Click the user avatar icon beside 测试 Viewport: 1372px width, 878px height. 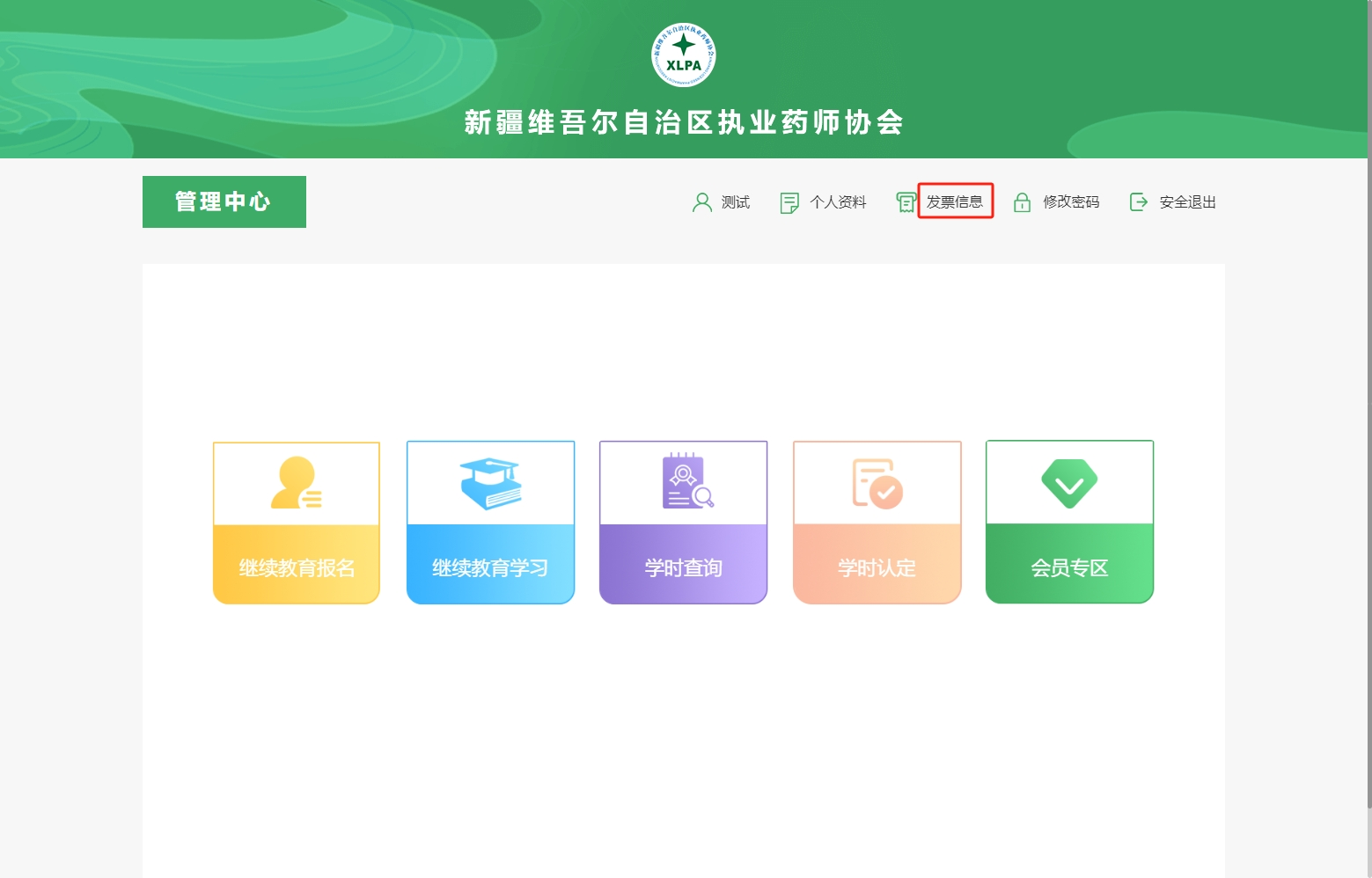tap(701, 202)
